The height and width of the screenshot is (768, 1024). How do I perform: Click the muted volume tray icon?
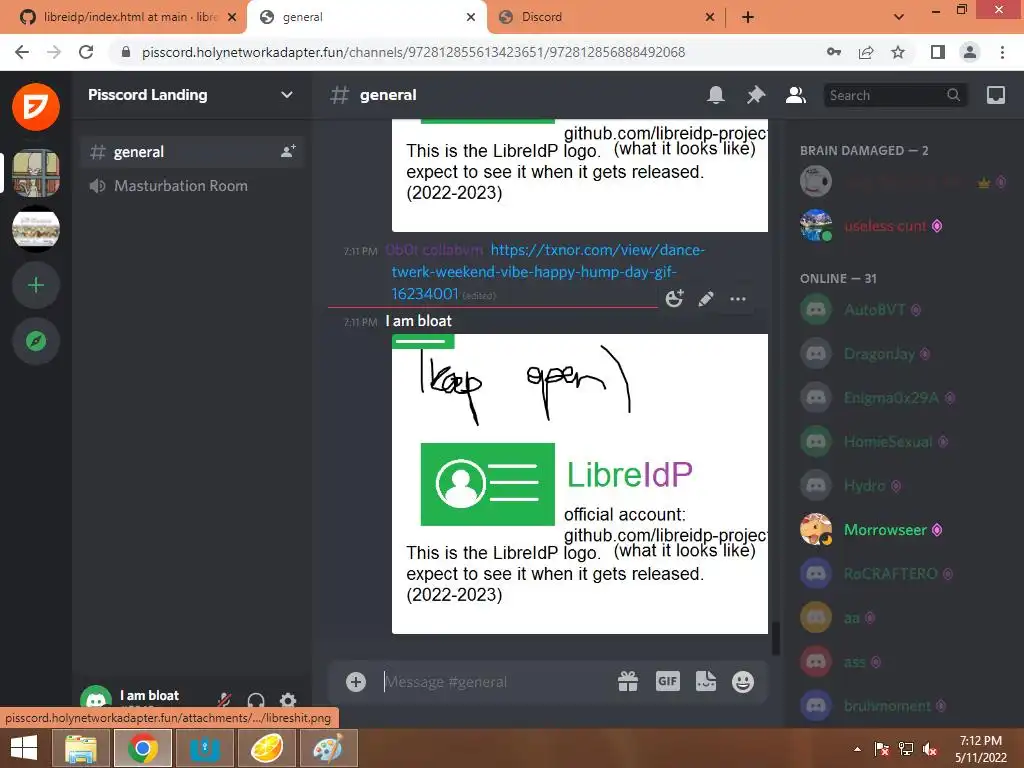point(930,749)
